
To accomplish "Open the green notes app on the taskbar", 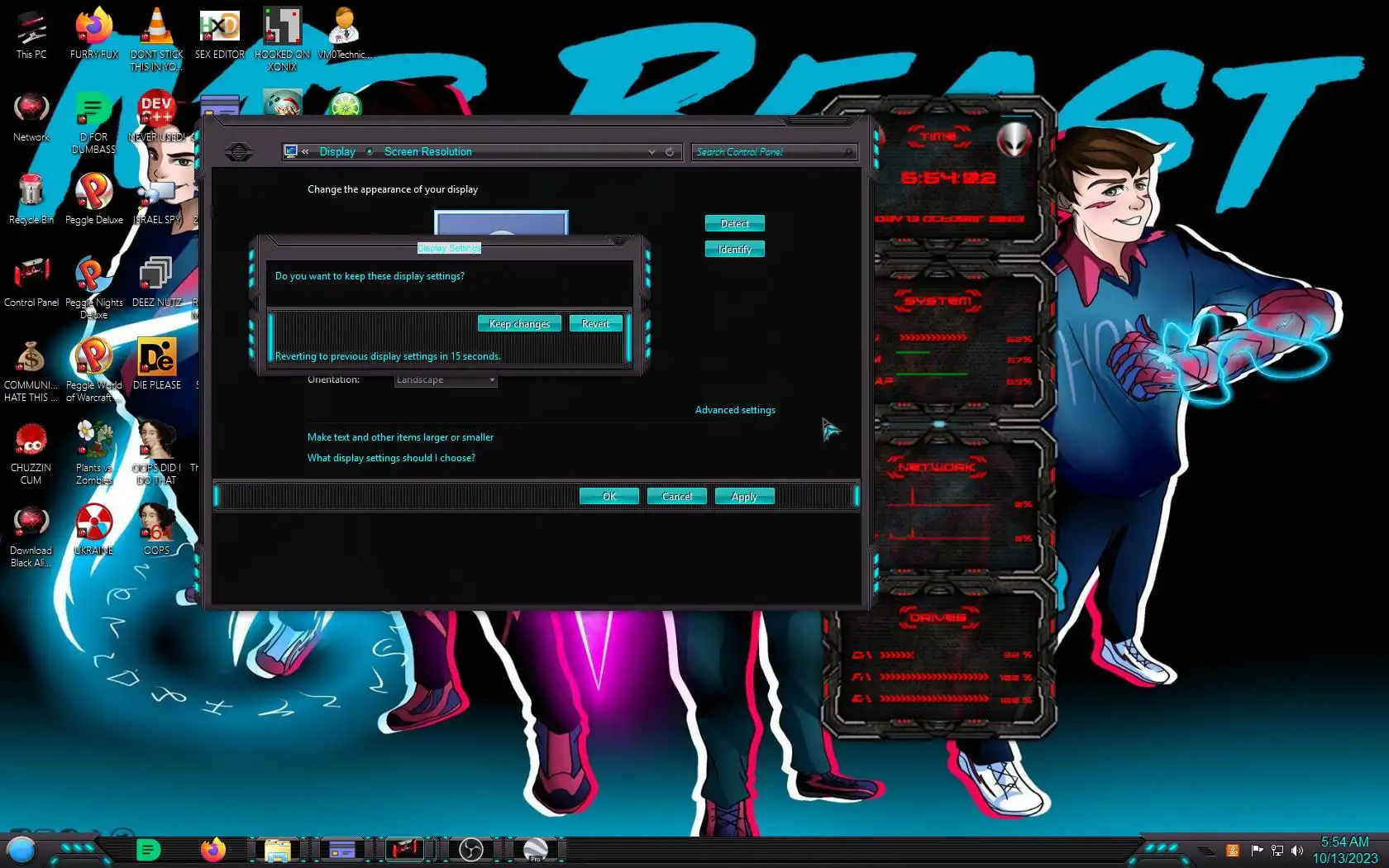I will (x=149, y=849).
